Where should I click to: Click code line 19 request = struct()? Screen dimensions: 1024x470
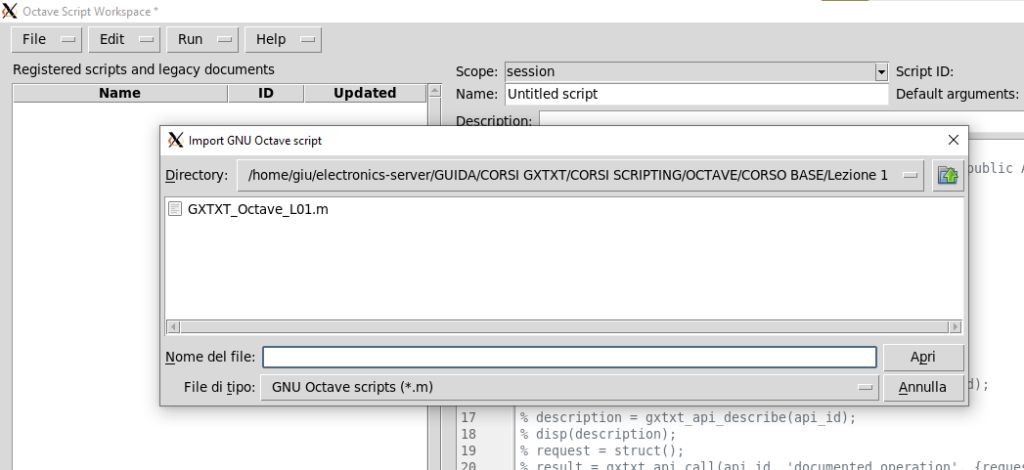pyautogui.click(x=602, y=451)
